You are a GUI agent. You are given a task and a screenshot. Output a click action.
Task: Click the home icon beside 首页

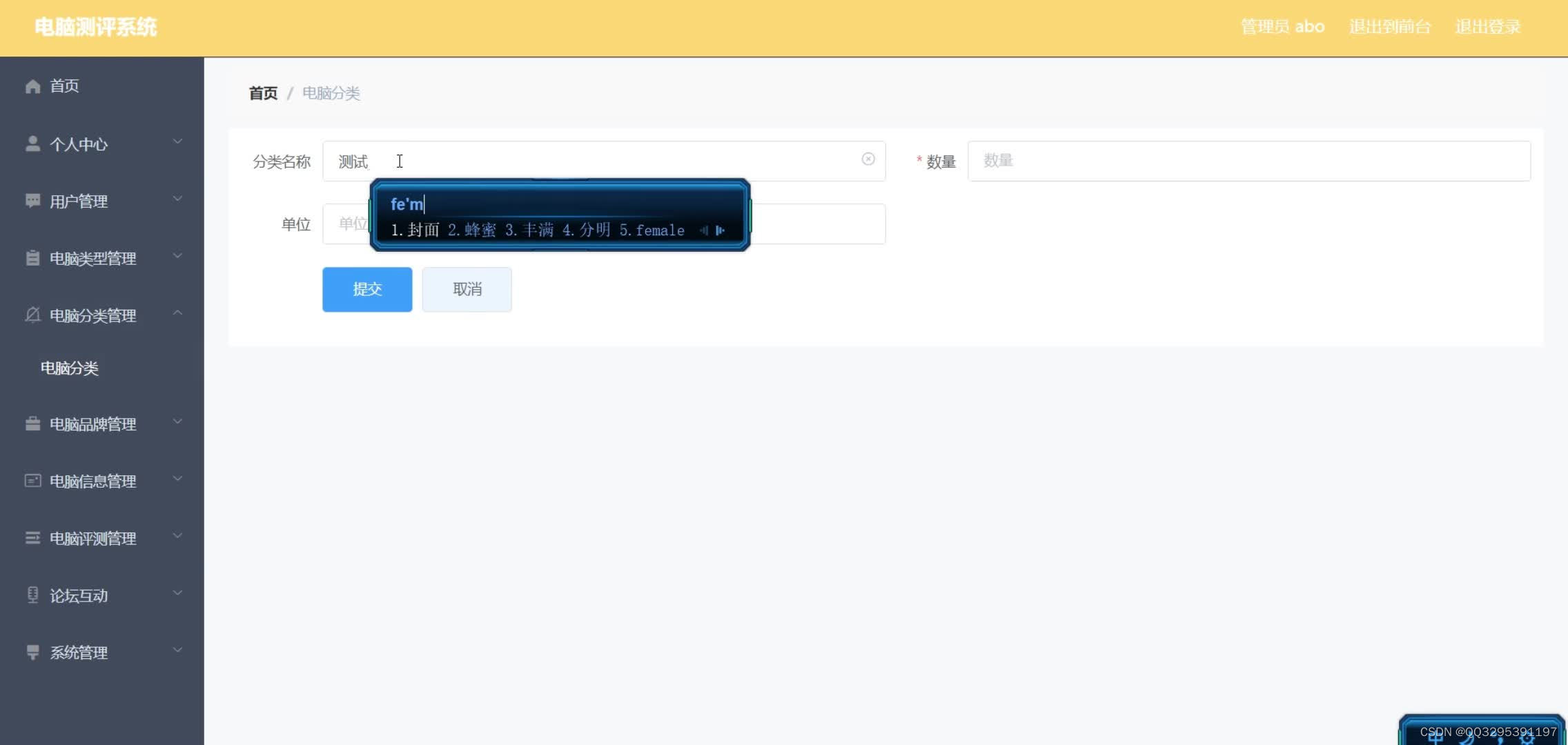32,86
